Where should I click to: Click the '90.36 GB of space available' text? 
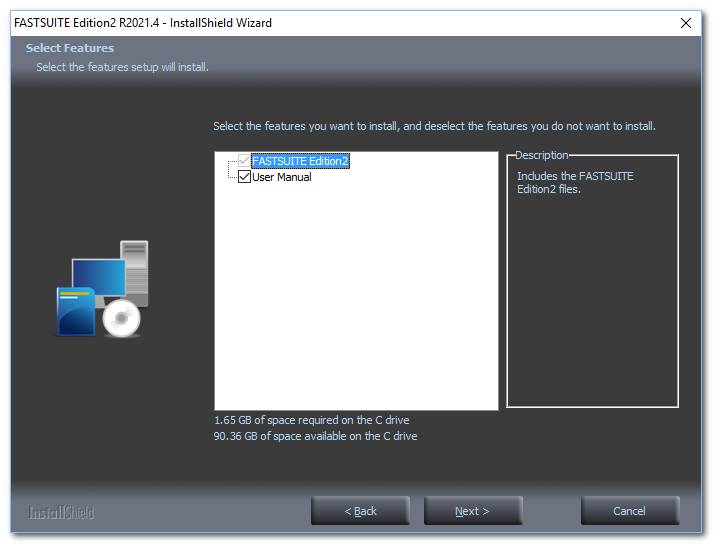pos(315,436)
